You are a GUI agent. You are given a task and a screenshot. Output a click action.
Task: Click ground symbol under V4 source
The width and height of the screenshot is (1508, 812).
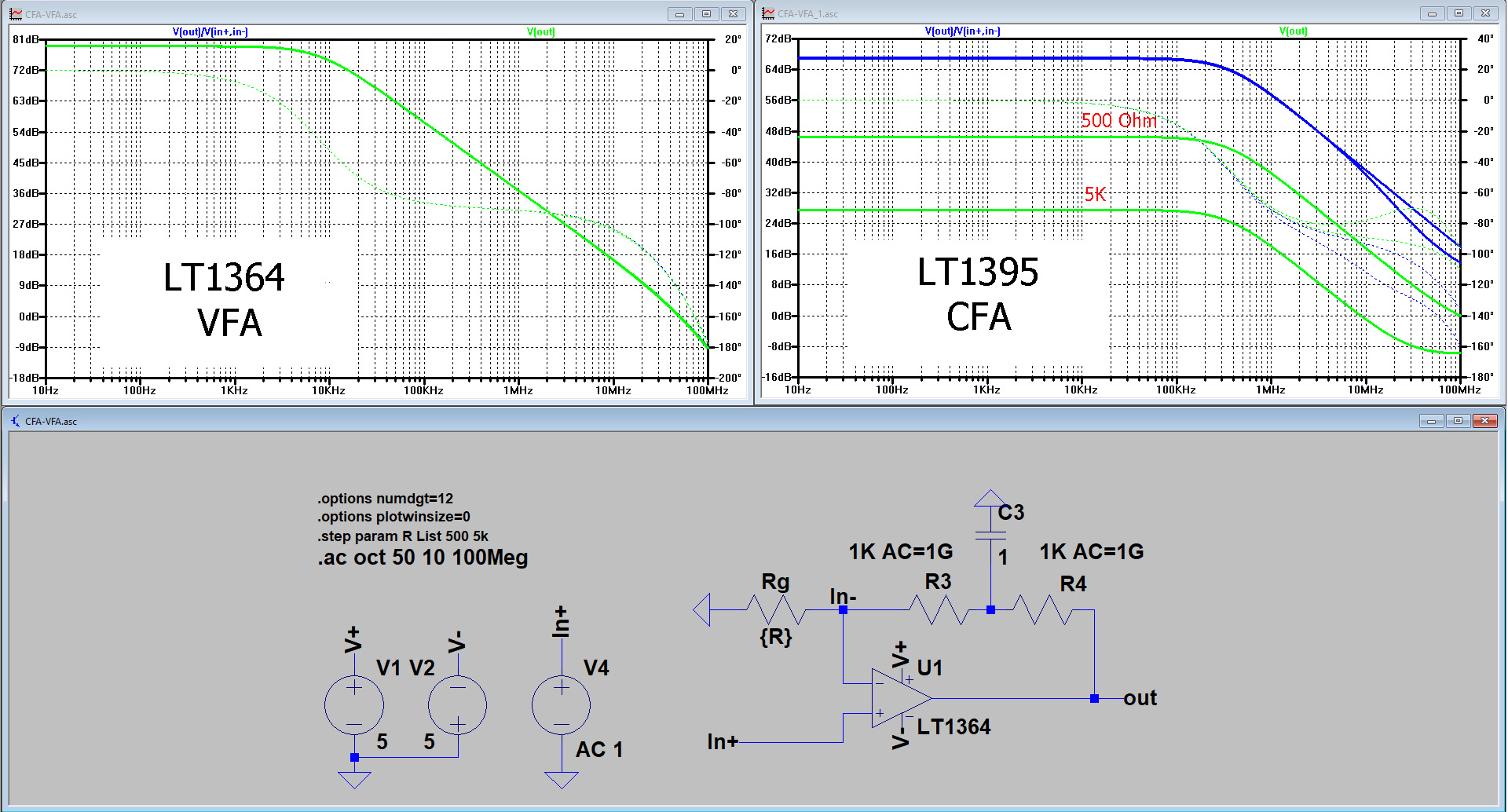click(x=562, y=780)
